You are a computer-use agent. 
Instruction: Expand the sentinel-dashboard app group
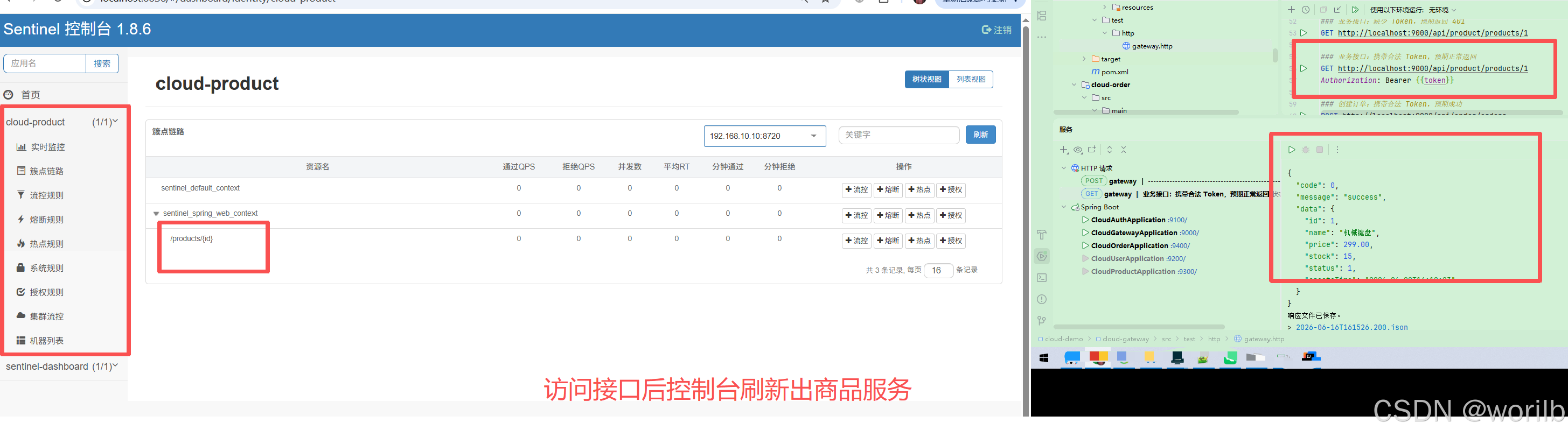[62, 366]
